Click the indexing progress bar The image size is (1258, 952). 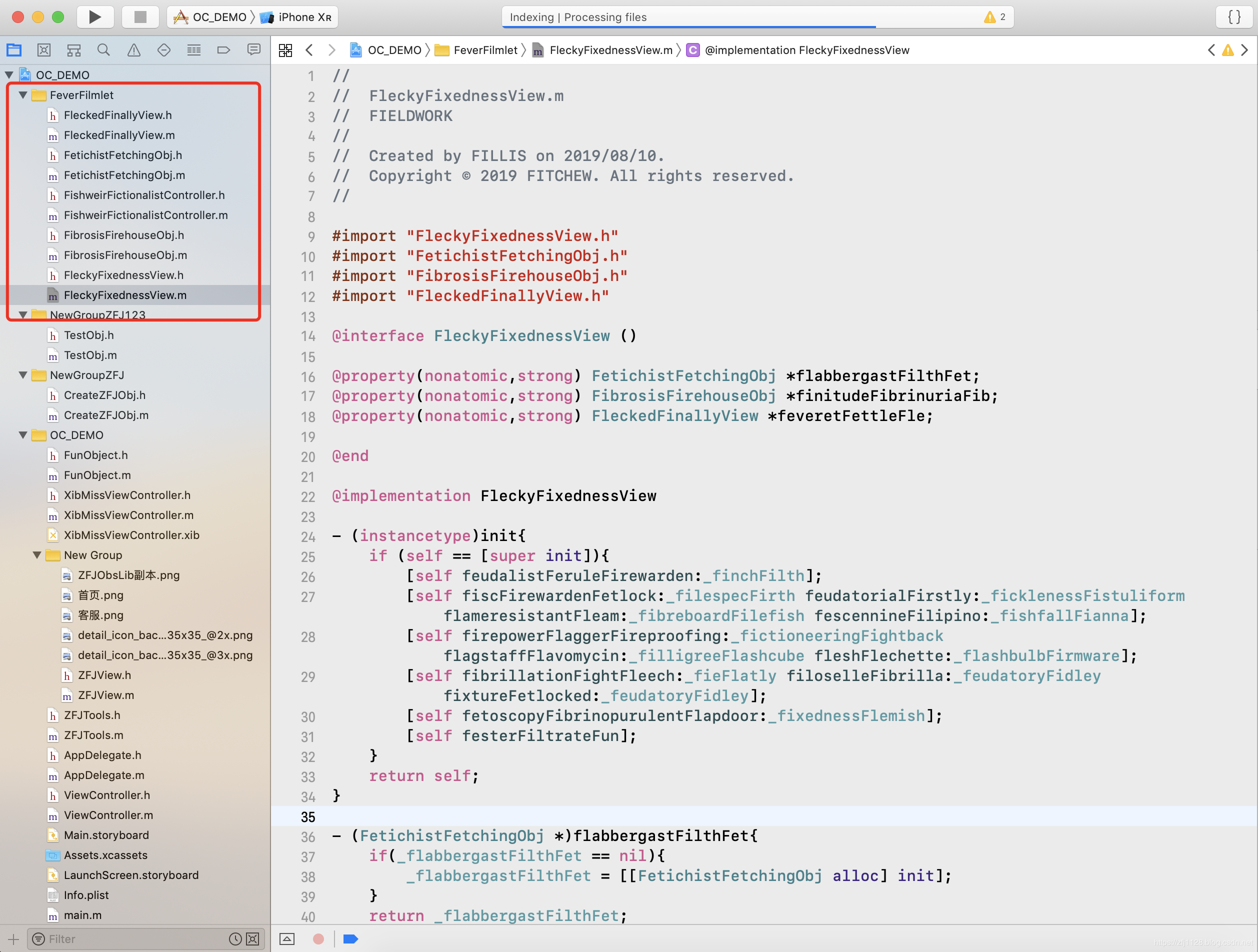pyautogui.click(x=688, y=25)
